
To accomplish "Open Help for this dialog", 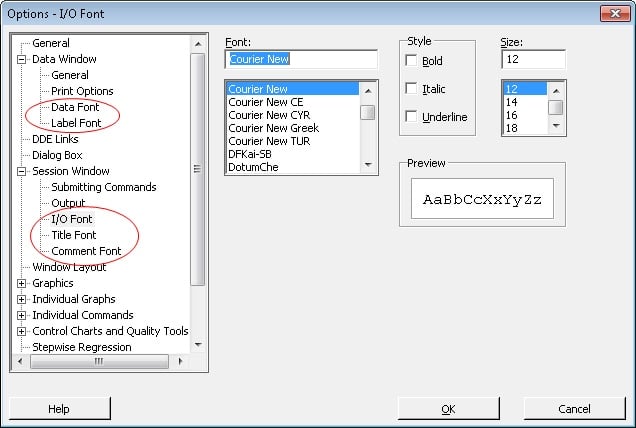I will [x=59, y=409].
